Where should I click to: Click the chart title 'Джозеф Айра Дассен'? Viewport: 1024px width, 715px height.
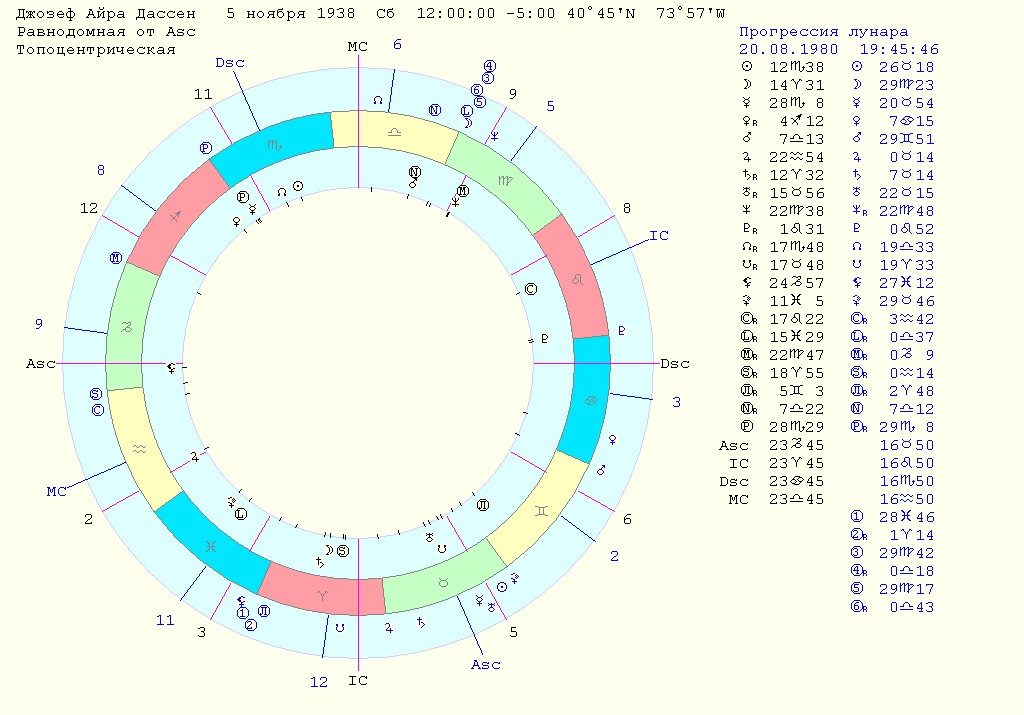pyautogui.click(x=106, y=14)
